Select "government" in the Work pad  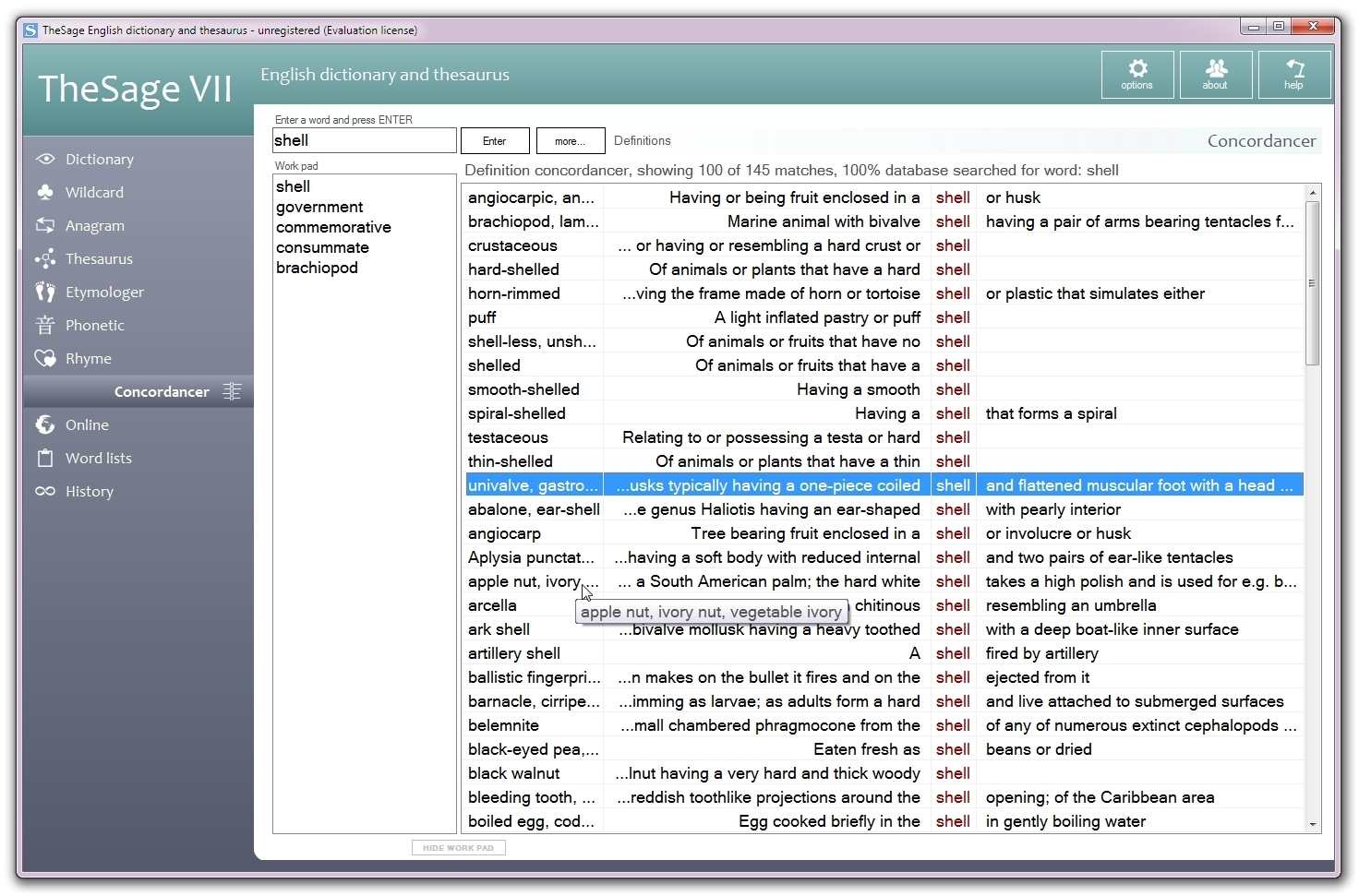[319, 207]
